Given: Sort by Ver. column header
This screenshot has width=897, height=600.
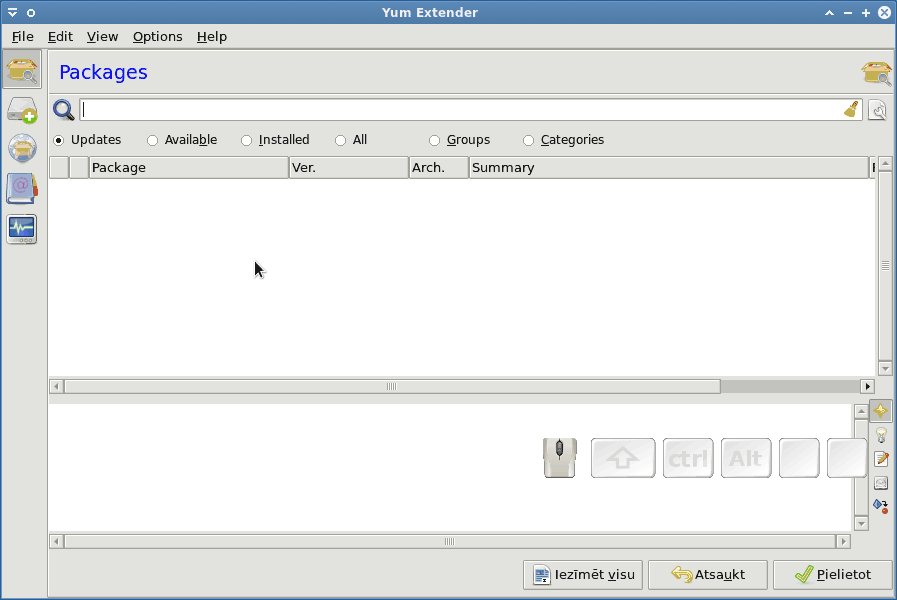Looking at the screenshot, I should (349, 168).
